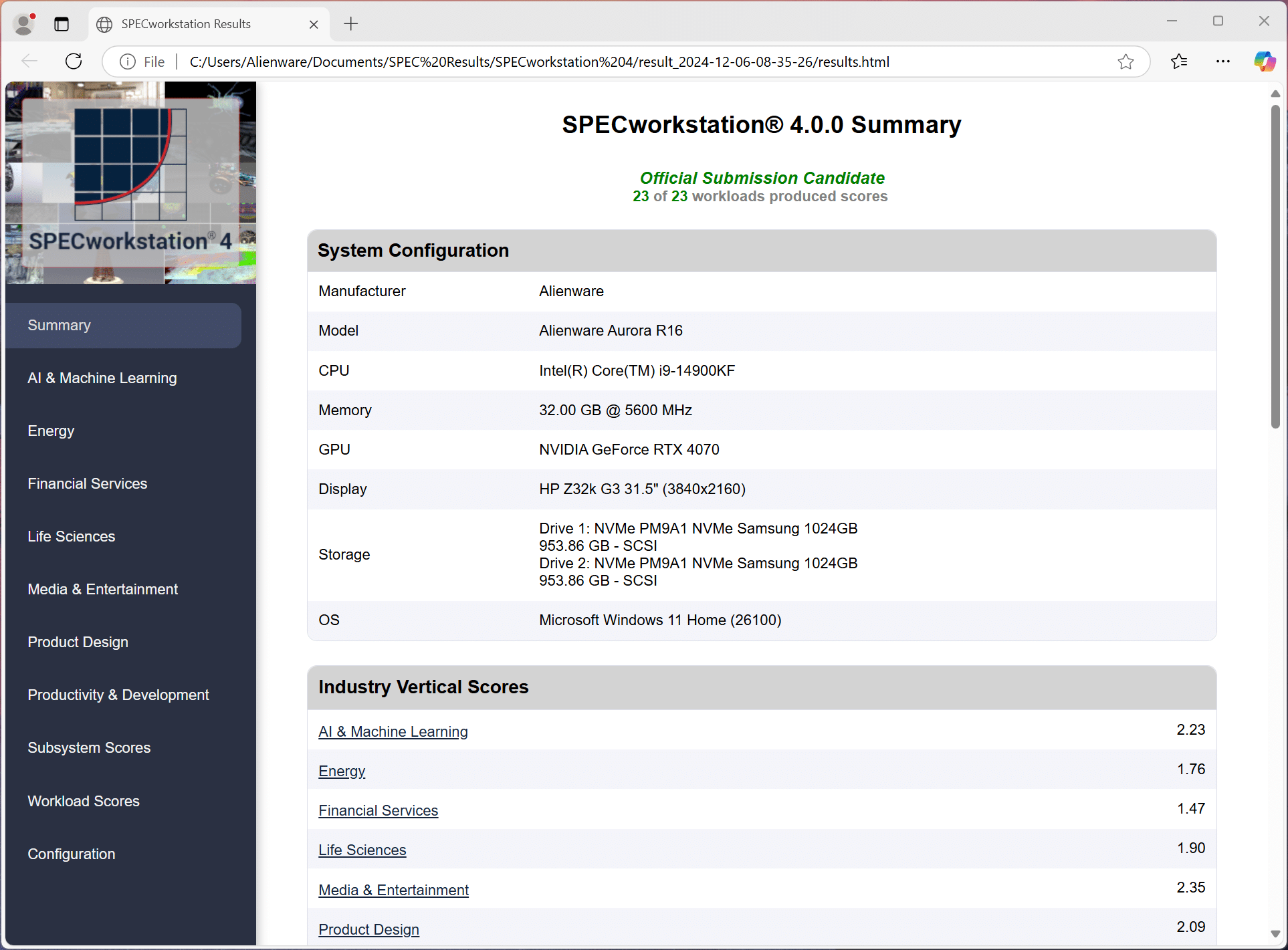1288x950 pixels.
Task: Open browser settings and more menu
Action: tap(1223, 62)
